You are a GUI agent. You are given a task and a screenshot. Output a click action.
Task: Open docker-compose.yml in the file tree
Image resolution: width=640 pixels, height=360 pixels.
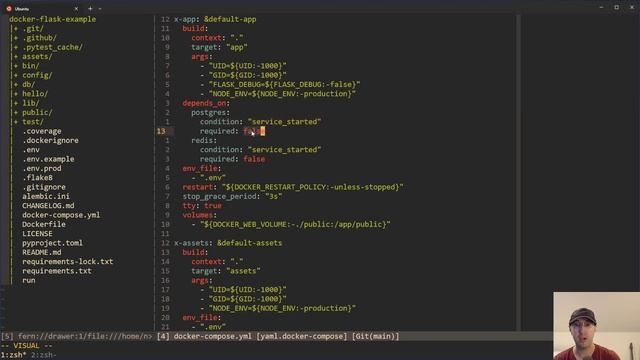pyautogui.click(x=61, y=215)
